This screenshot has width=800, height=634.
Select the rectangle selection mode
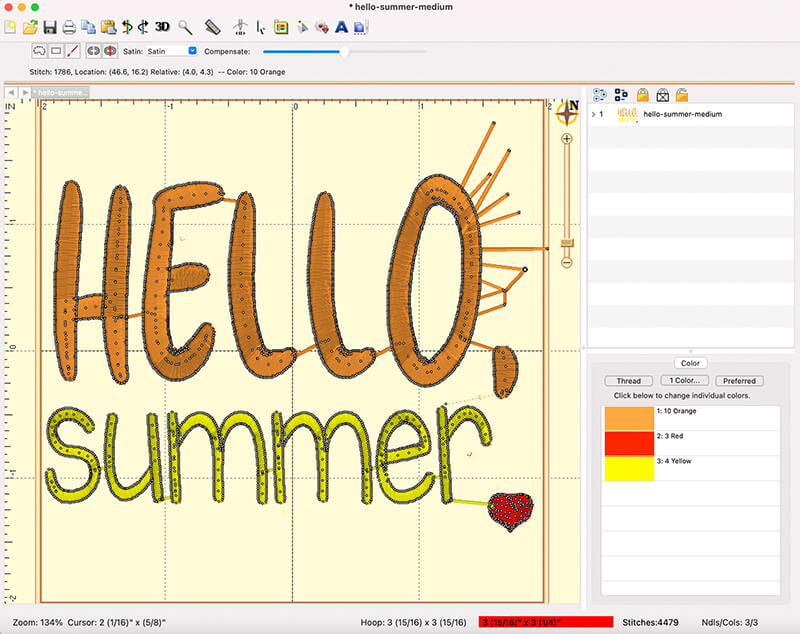tap(56, 50)
